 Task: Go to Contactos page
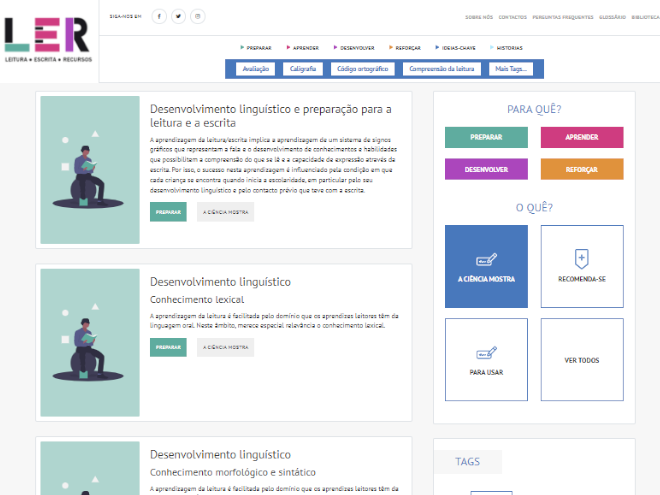(x=513, y=17)
